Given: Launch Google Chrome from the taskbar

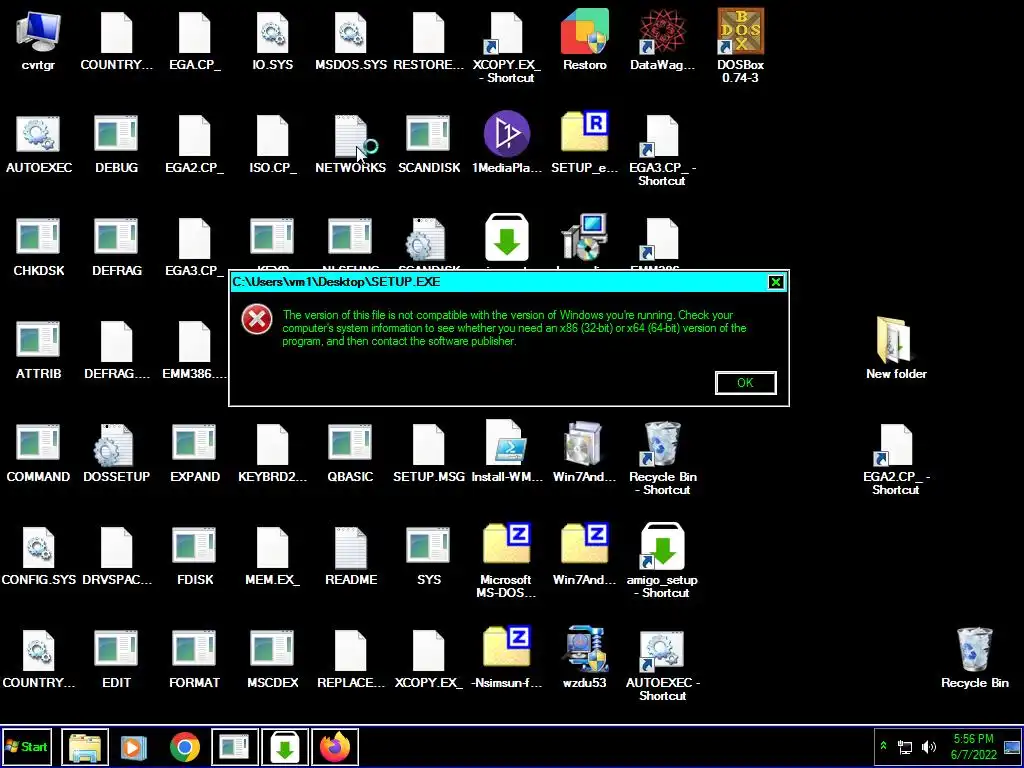Looking at the screenshot, I should tap(185, 746).
